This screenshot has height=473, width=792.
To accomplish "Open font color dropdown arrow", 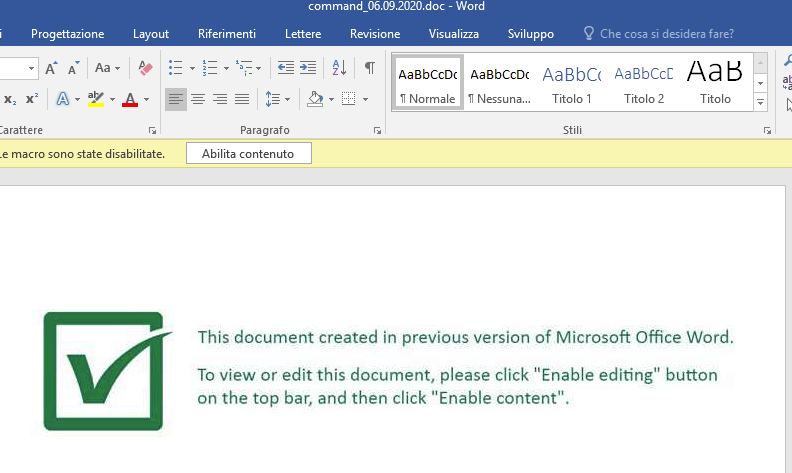I will [146, 100].
